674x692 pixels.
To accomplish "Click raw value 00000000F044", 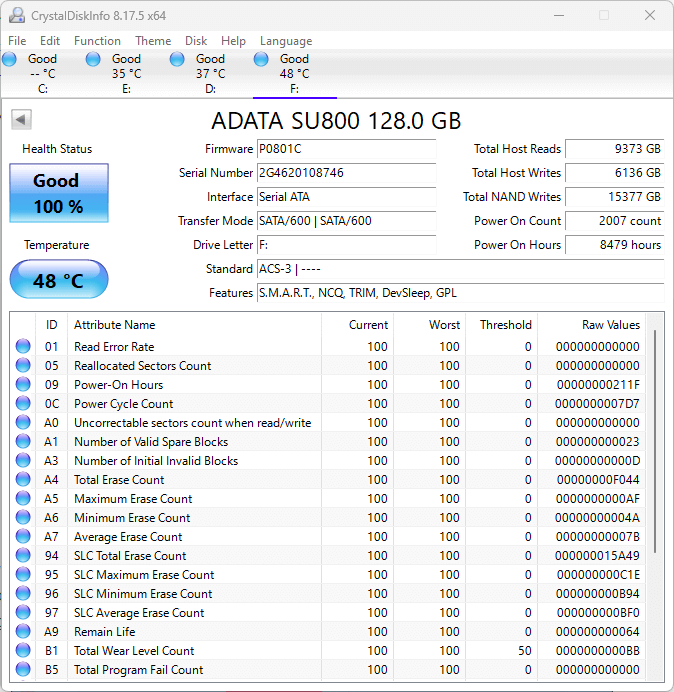I will point(598,480).
